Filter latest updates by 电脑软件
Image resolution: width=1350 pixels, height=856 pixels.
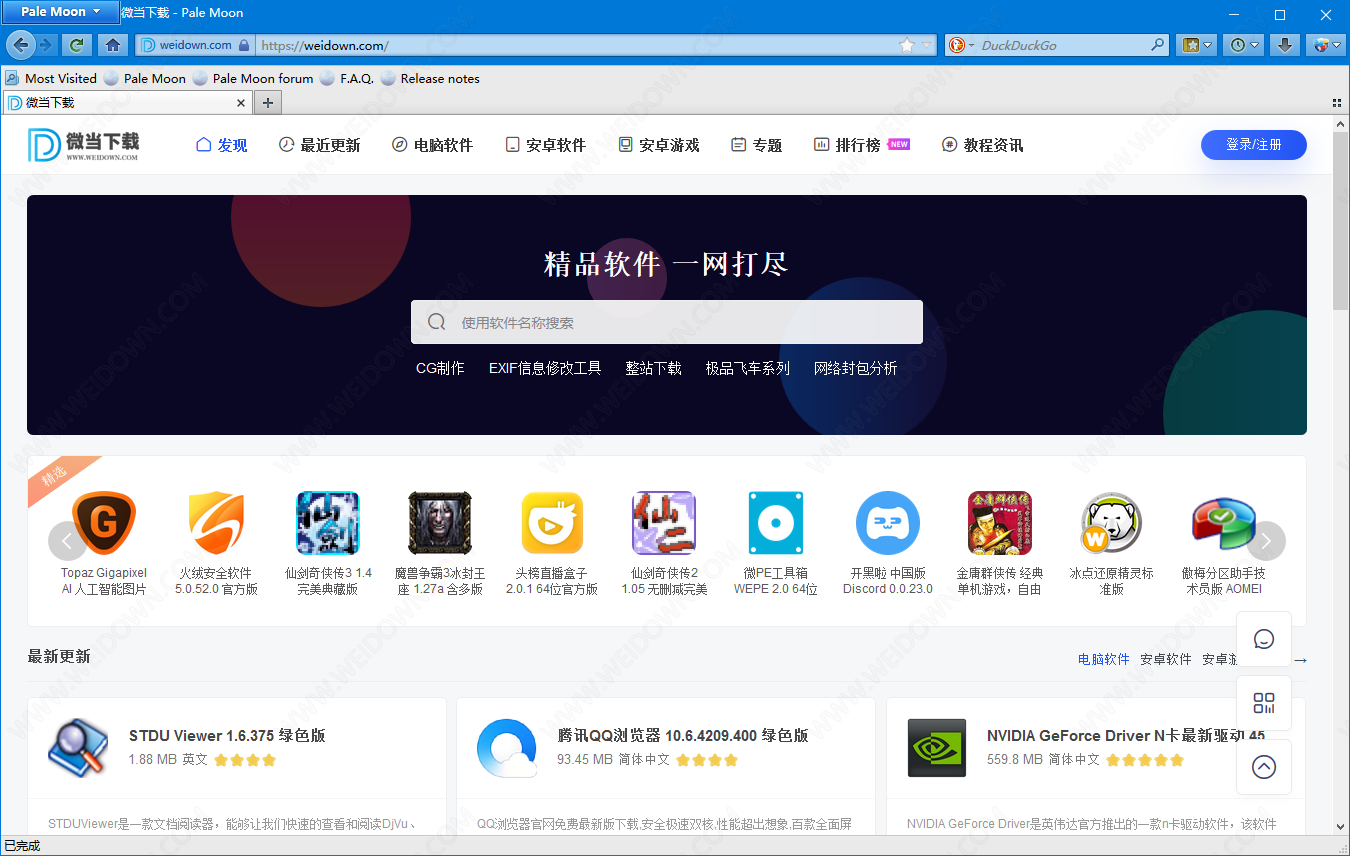(1104, 659)
